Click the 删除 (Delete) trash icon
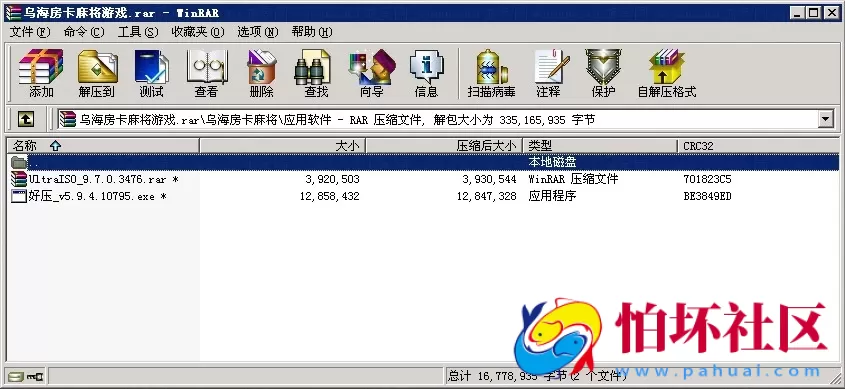Viewport: 845px width, 389px height. click(x=261, y=73)
